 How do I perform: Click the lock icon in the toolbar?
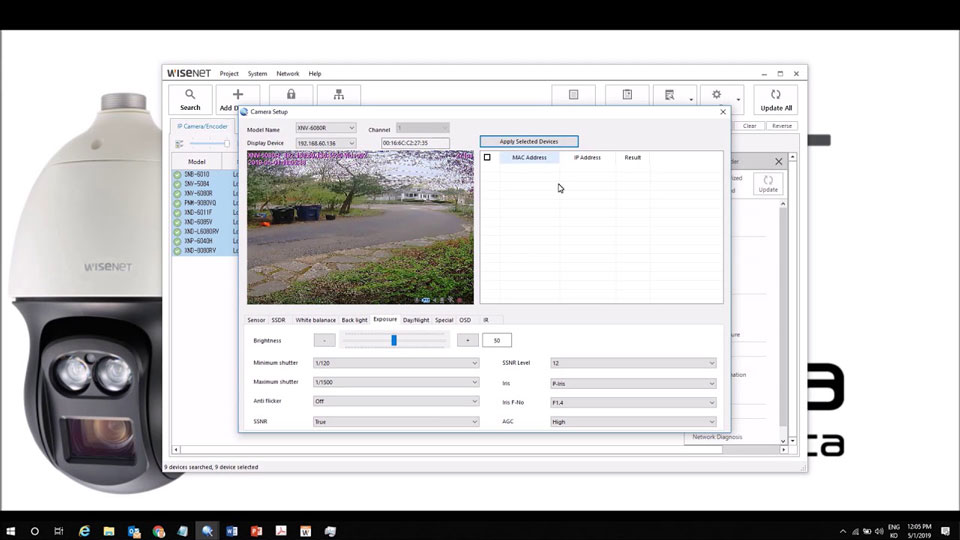[291, 95]
